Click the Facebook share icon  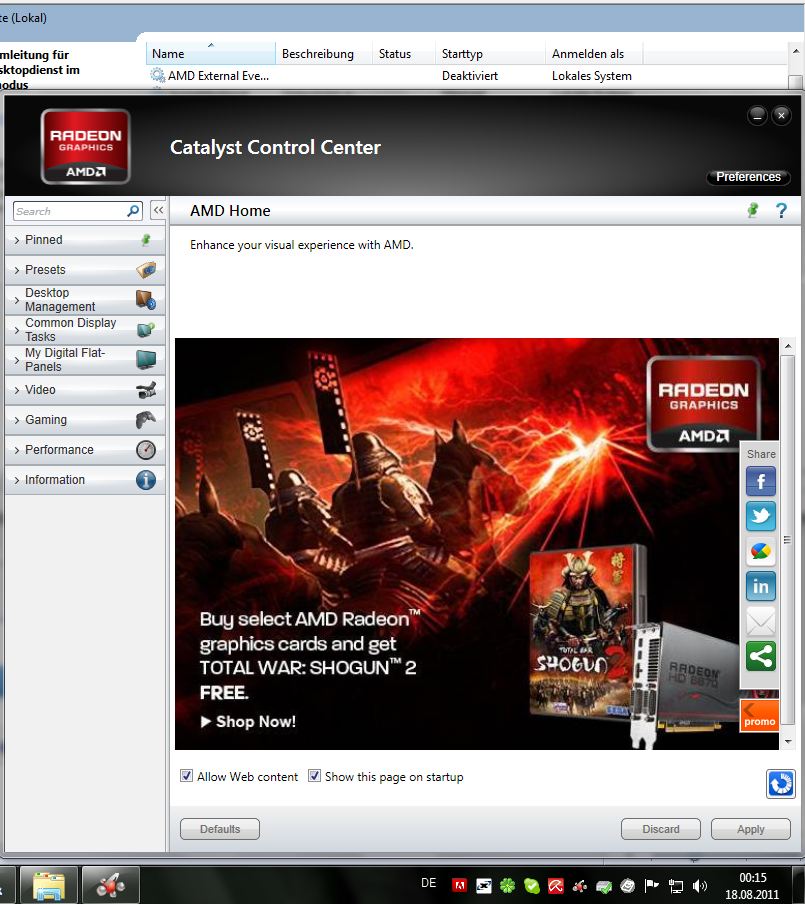(x=761, y=481)
